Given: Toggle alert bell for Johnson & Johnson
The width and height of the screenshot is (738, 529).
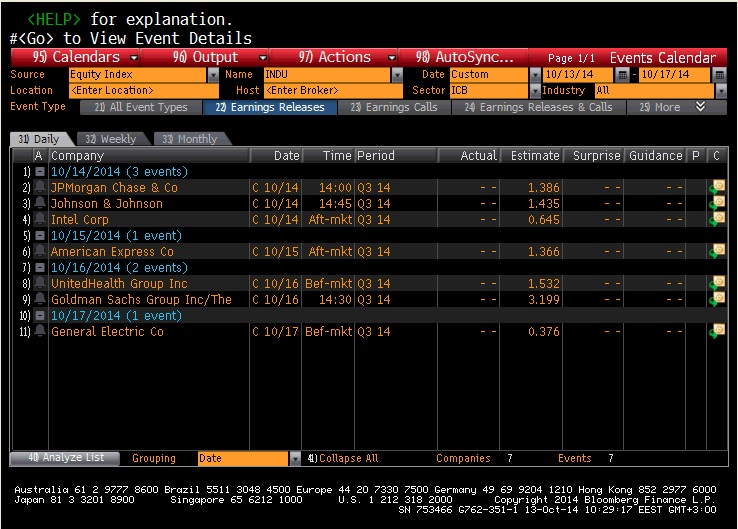Looking at the screenshot, I should click(x=40, y=203).
